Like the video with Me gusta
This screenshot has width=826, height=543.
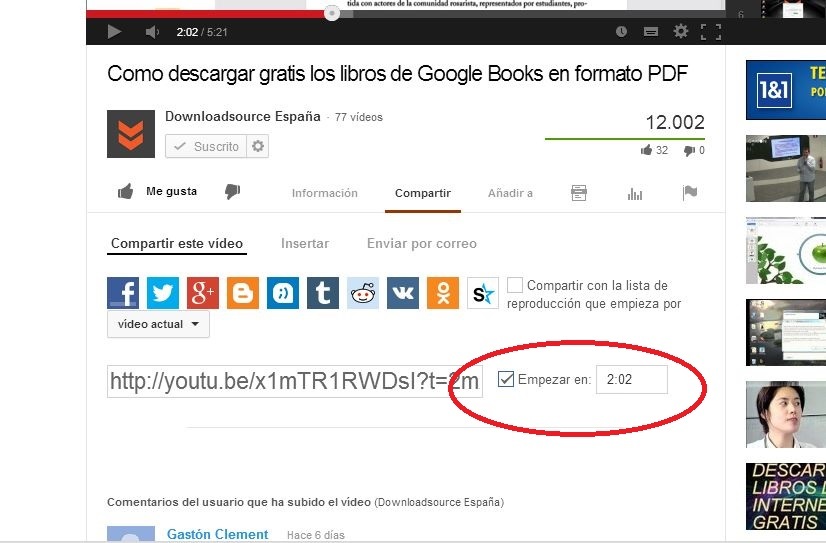[x=157, y=191]
